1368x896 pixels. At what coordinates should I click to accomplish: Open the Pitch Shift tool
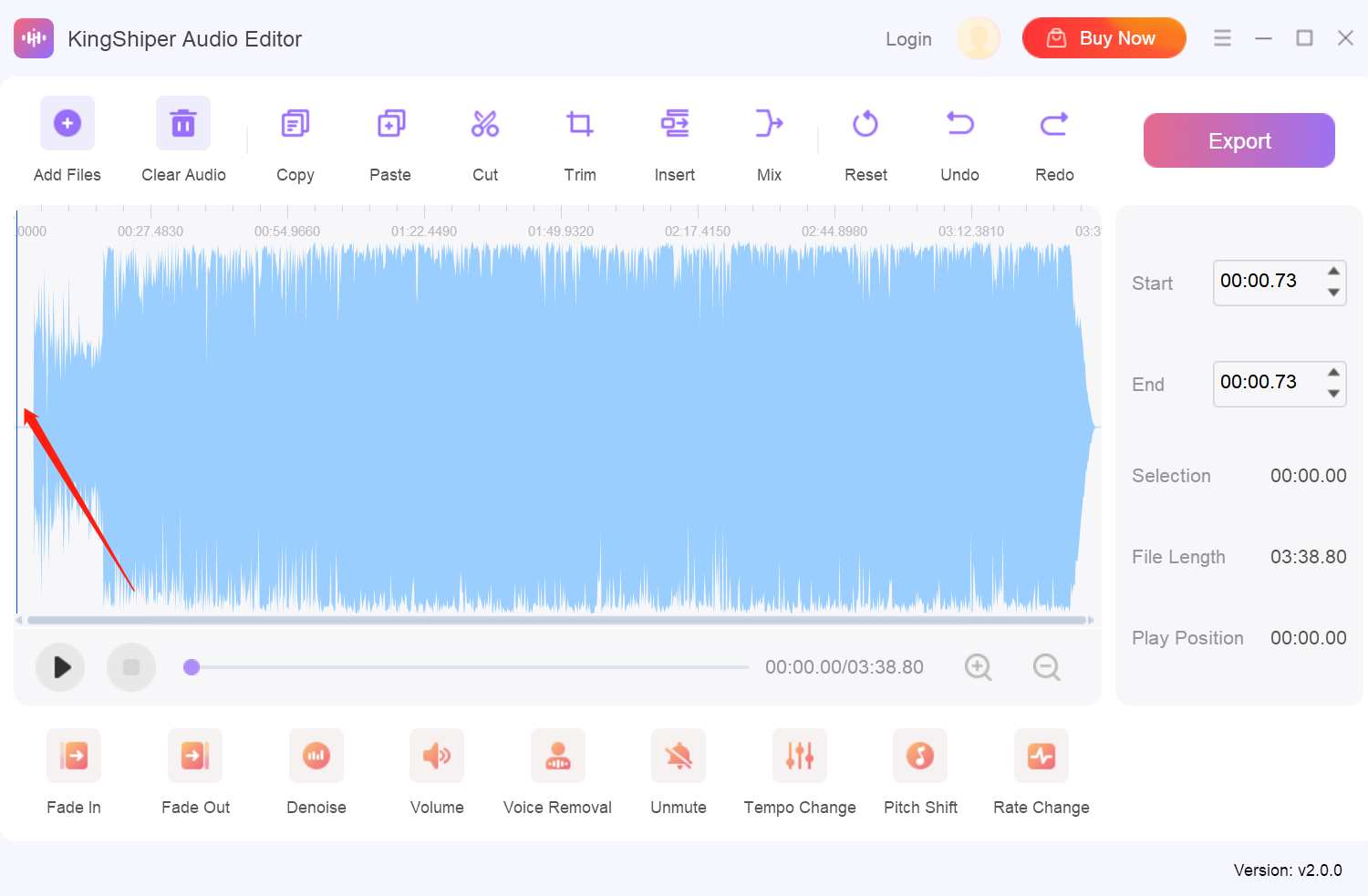point(920,756)
